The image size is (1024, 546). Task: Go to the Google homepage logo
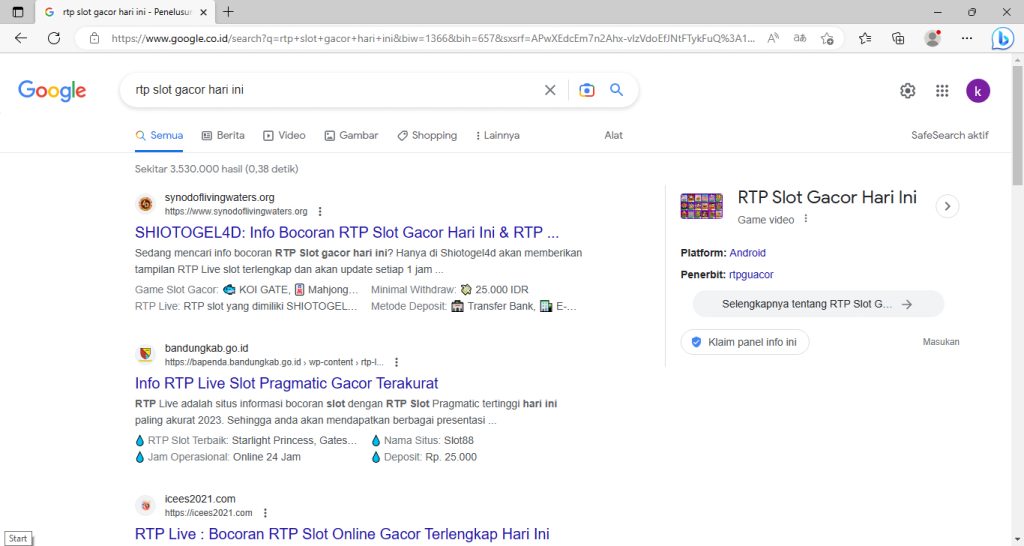[52, 91]
